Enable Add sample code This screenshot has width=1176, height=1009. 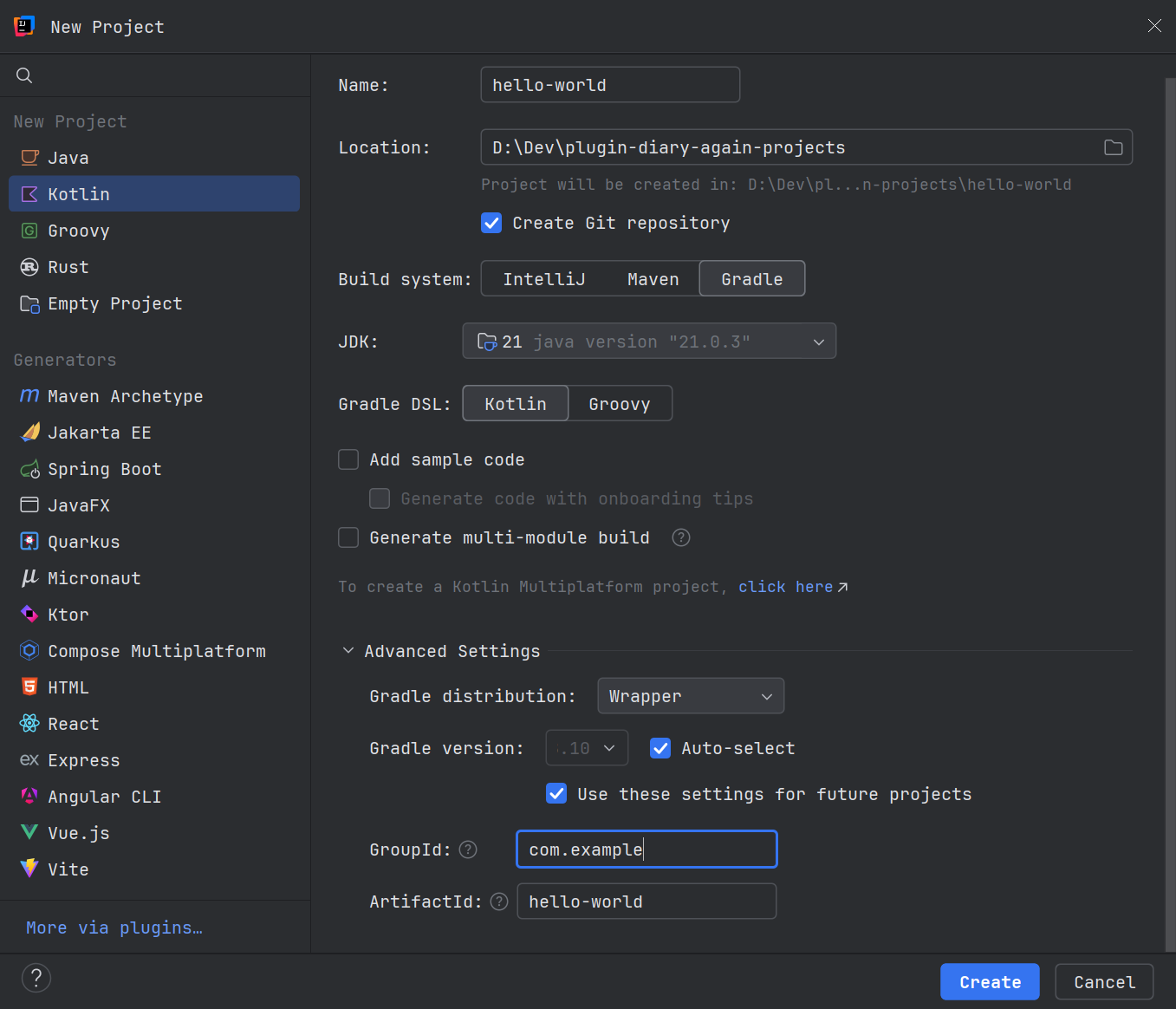348,459
